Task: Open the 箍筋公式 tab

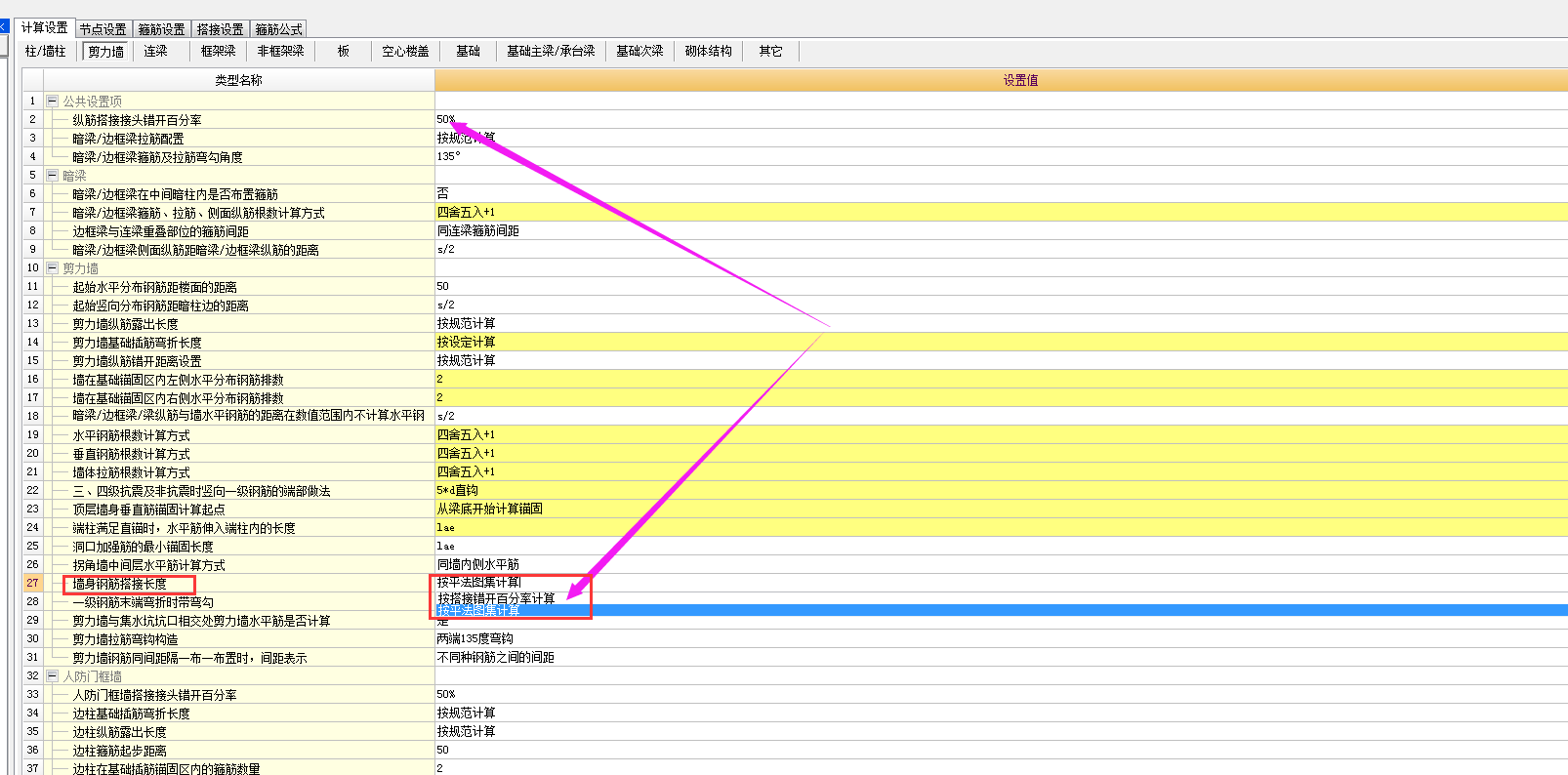Action: coord(279,29)
